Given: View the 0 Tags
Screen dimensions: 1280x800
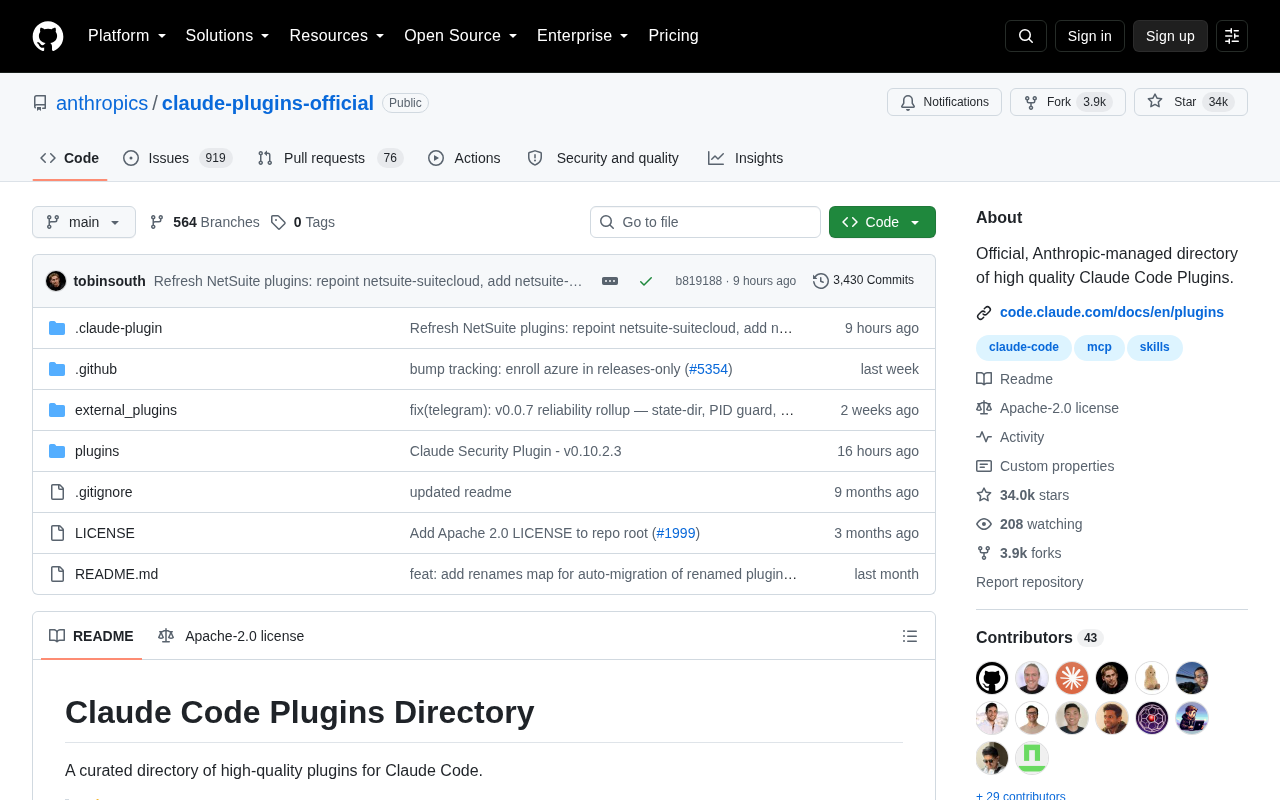Looking at the screenshot, I should coord(303,222).
